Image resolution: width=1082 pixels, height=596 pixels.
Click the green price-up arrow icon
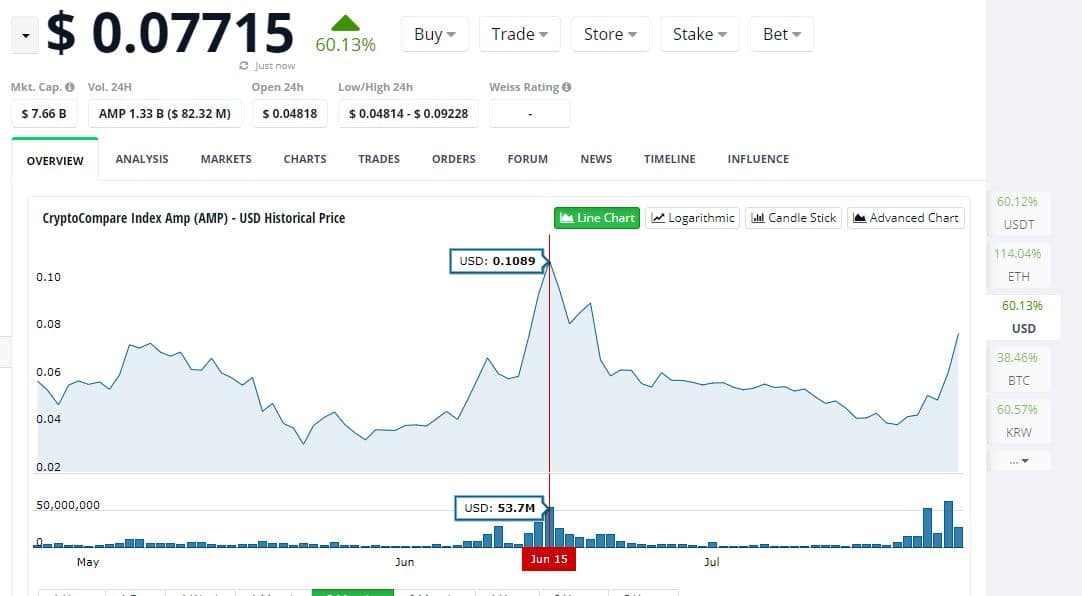pos(345,23)
